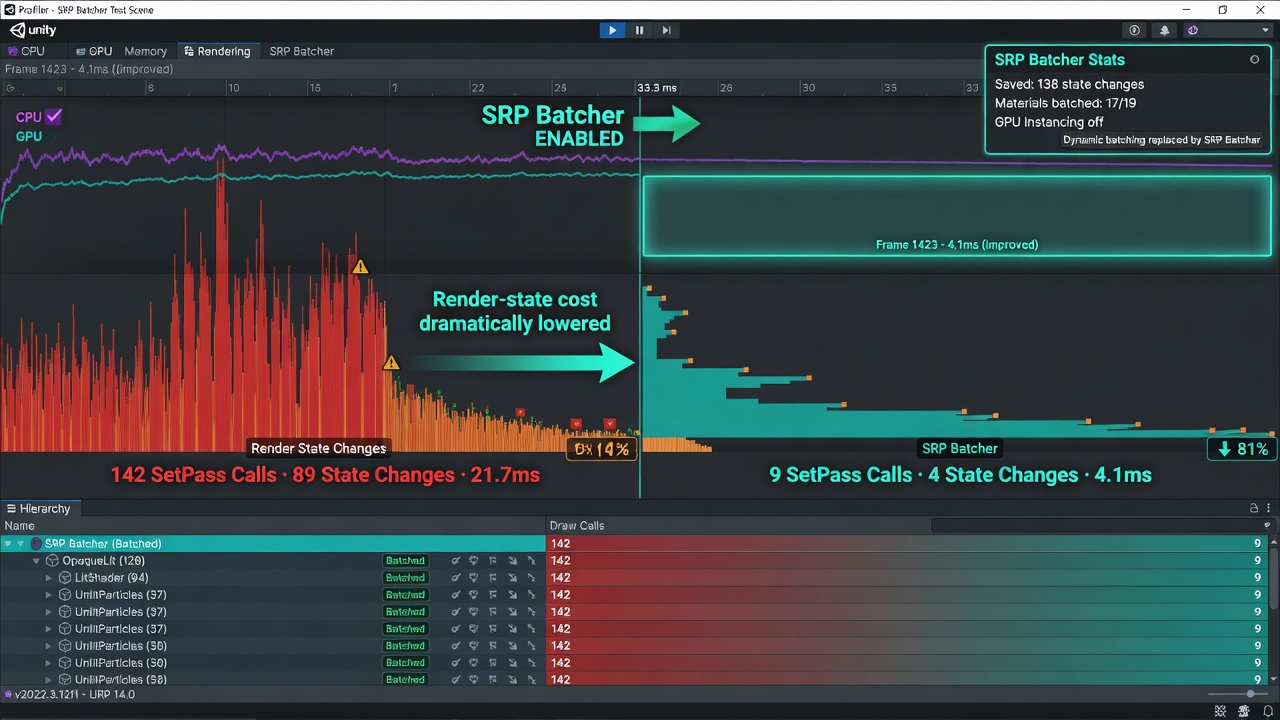Click the diagonal arrow icon on LitShader row
1280x720 pixels.
pos(512,578)
